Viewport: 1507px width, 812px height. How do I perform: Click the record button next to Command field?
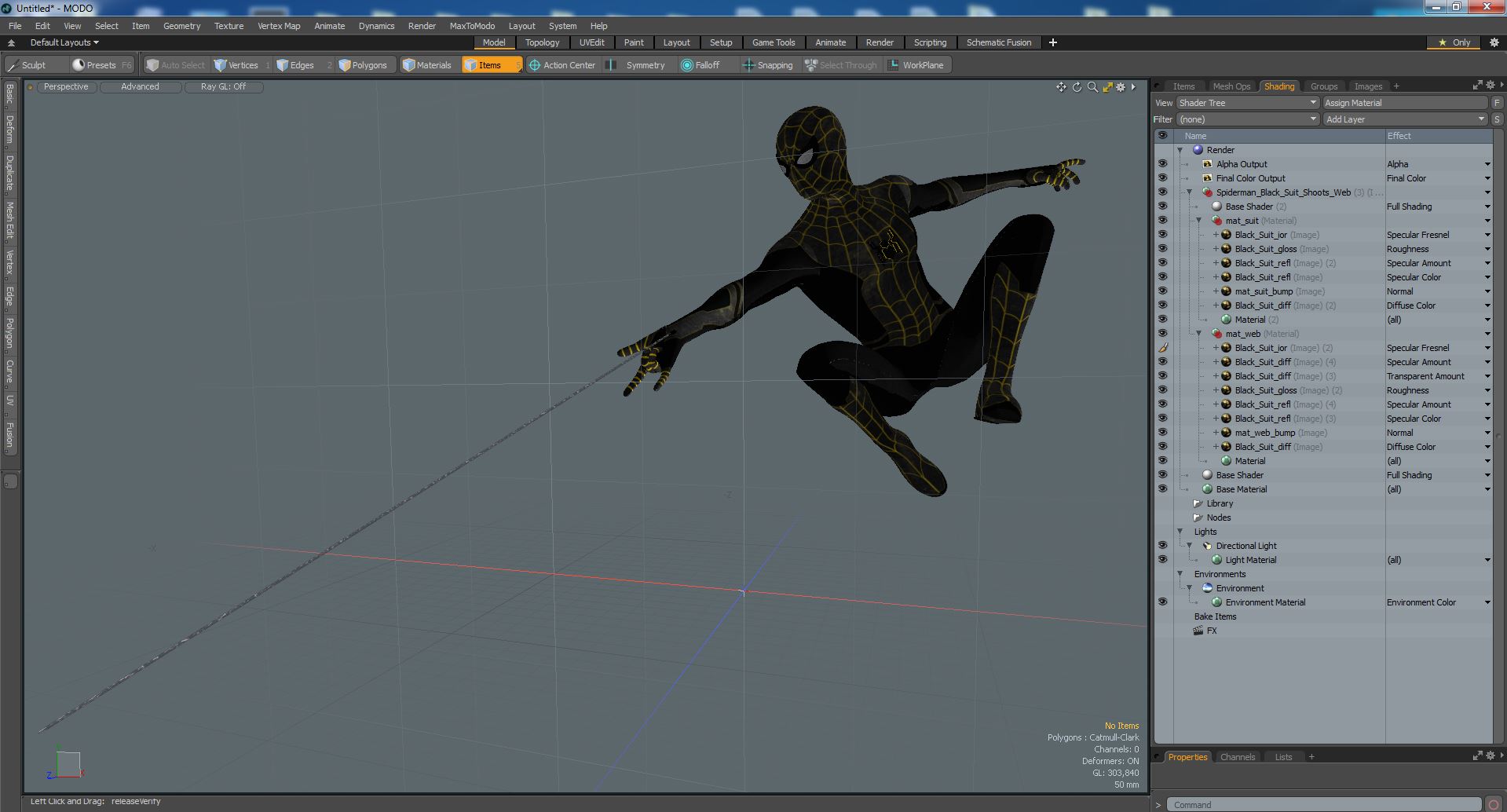(x=1494, y=804)
